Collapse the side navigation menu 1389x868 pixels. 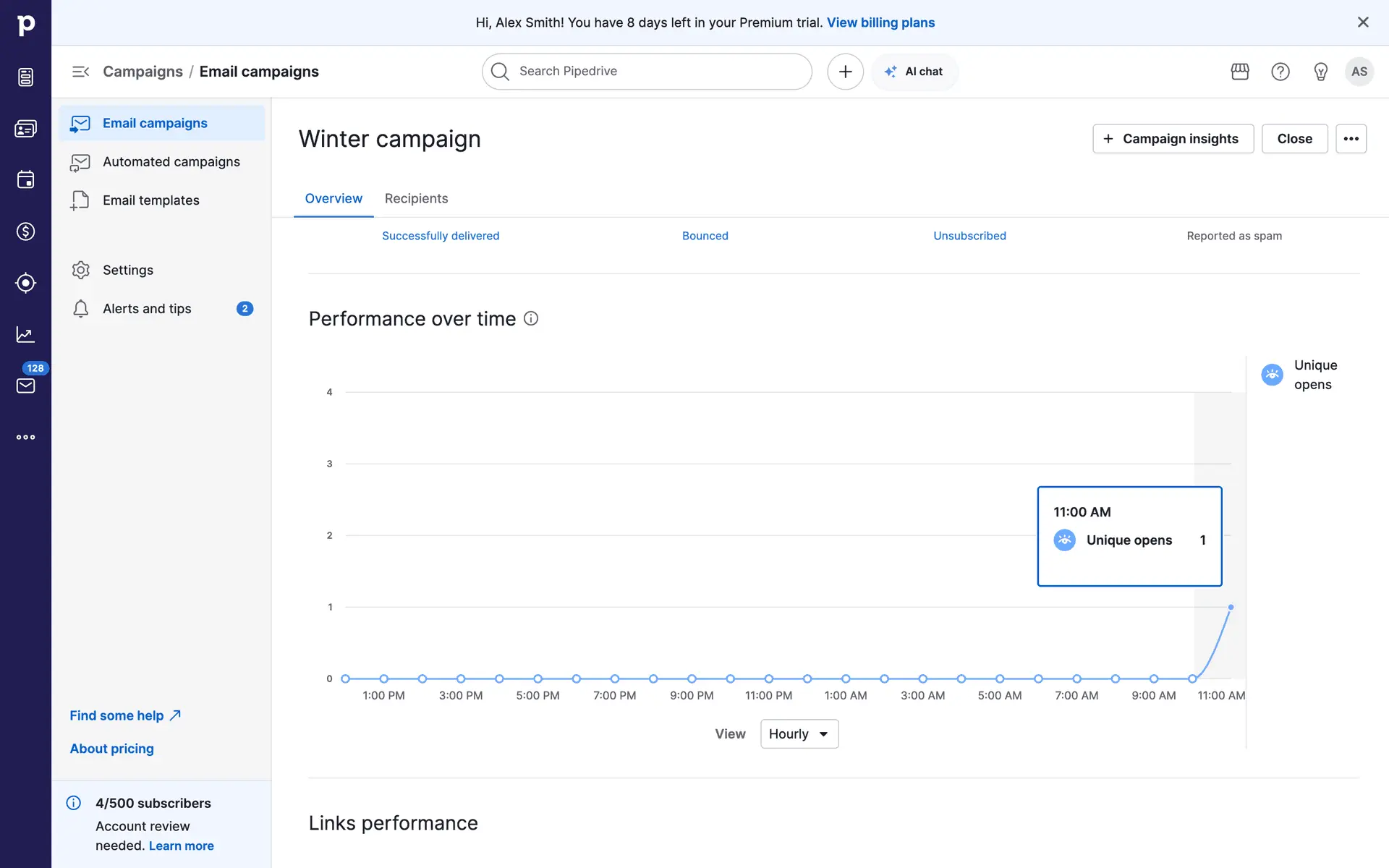pyautogui.click(x=80, y=72)
